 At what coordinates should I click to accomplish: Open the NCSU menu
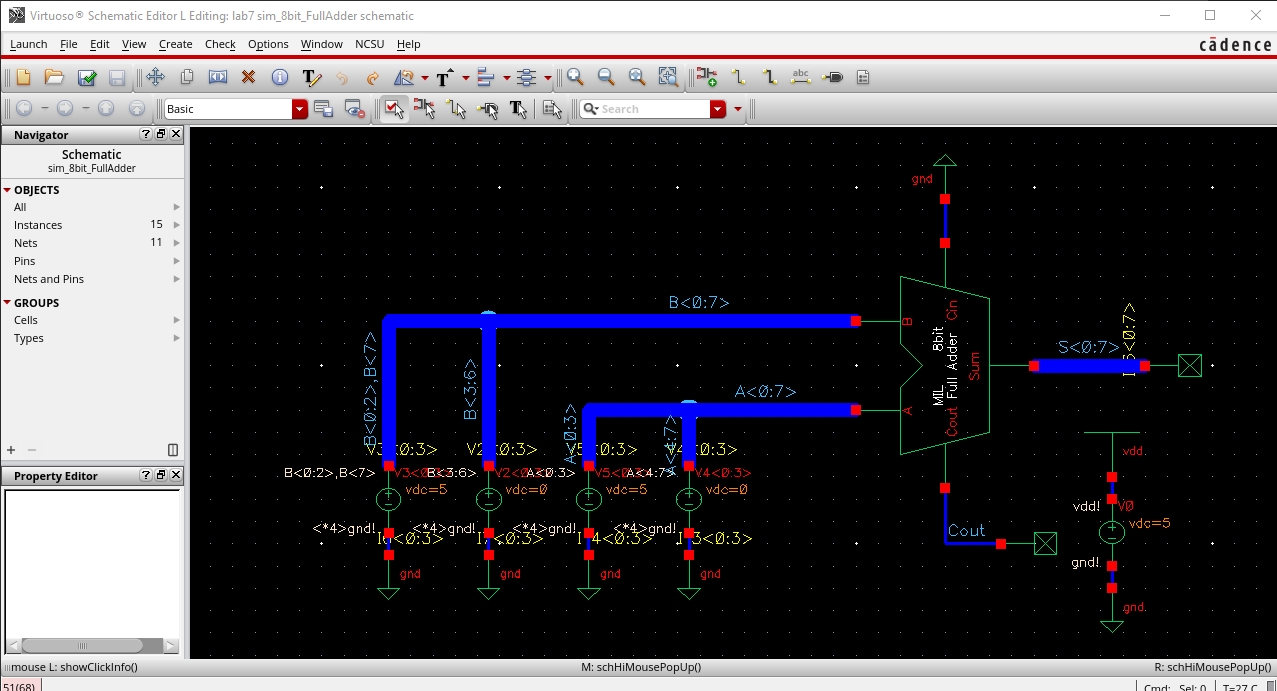369,44
